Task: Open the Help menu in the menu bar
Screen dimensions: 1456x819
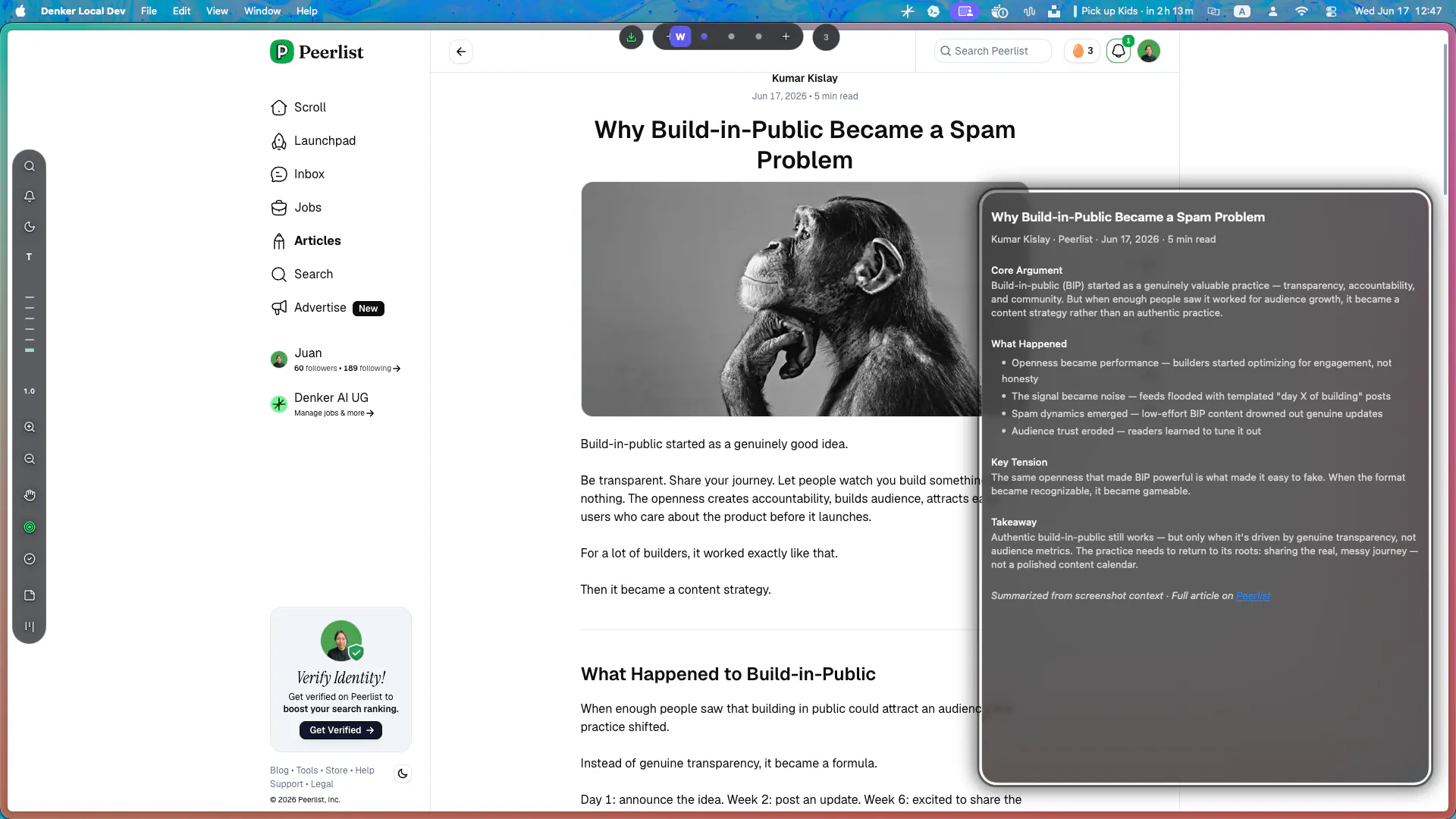Action: tap(306, 11)
